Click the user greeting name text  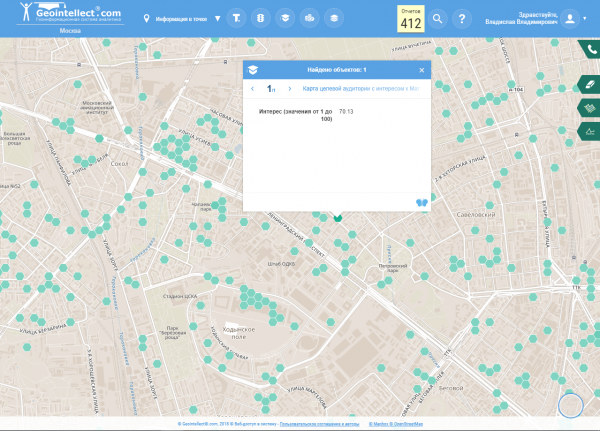(x=521, y=18)
